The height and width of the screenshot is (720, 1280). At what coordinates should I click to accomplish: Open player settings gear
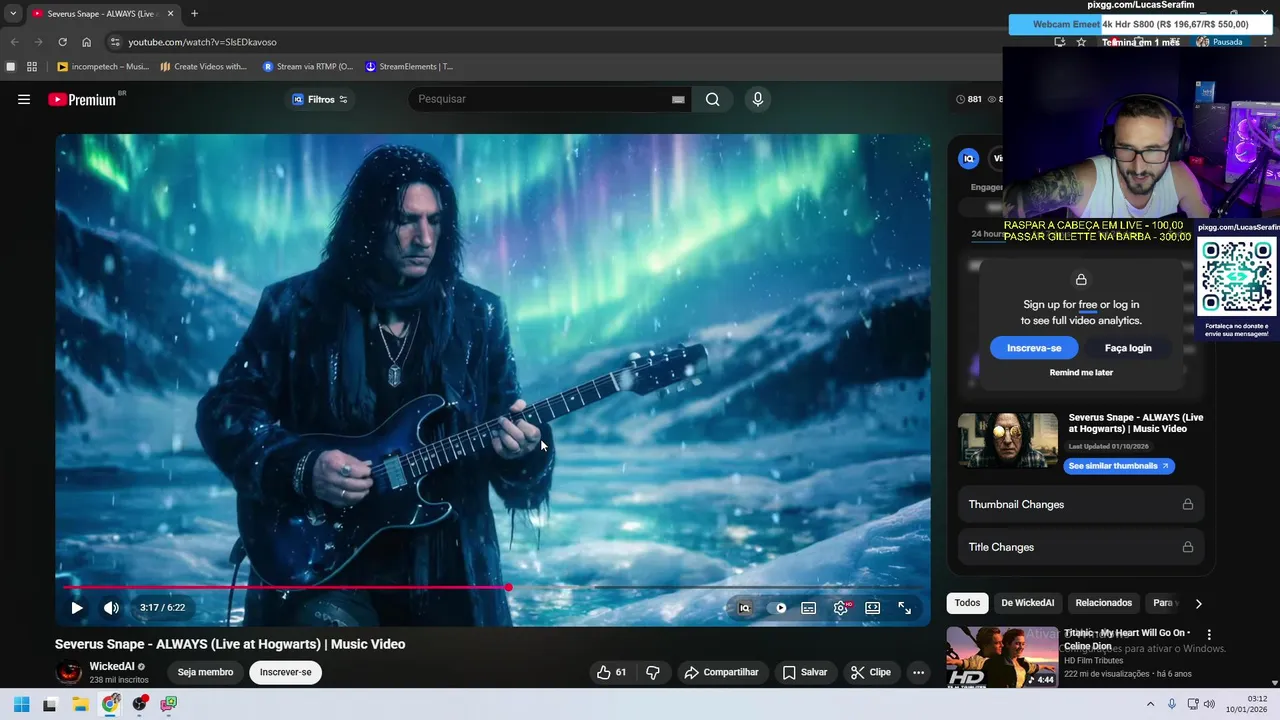(841, 608)
